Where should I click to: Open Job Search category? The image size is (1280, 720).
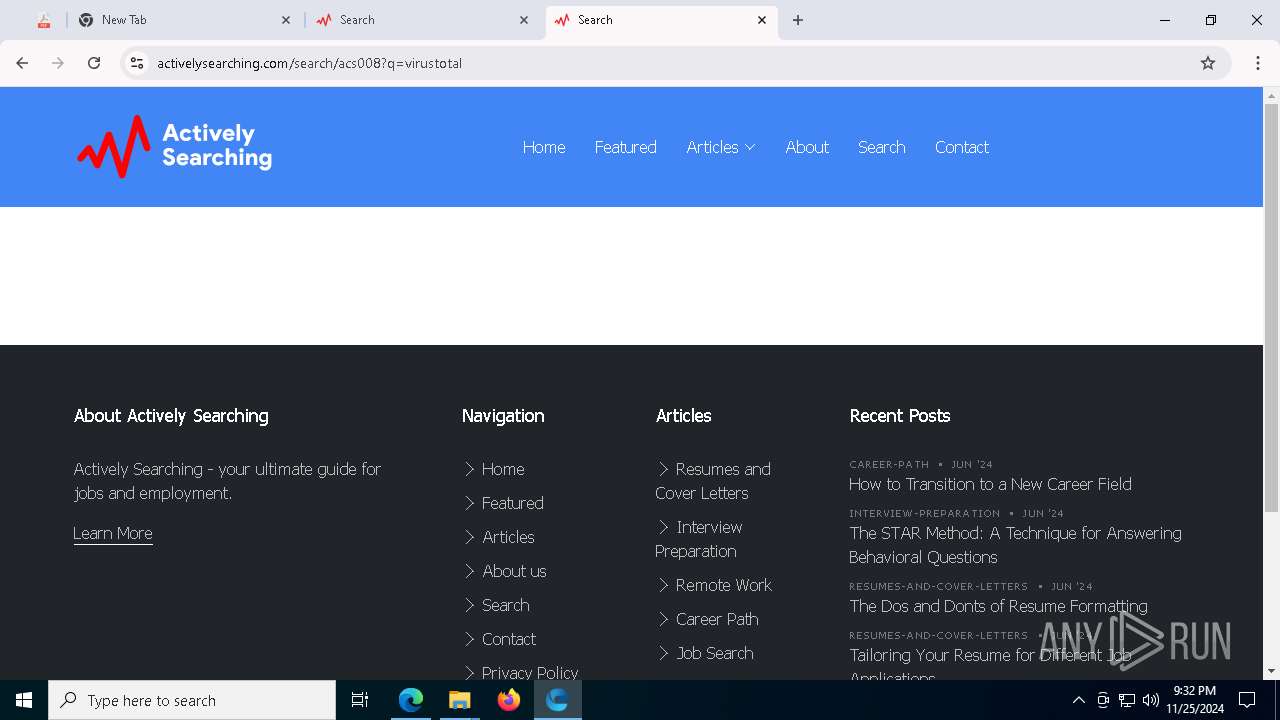(x=715, y=653)
